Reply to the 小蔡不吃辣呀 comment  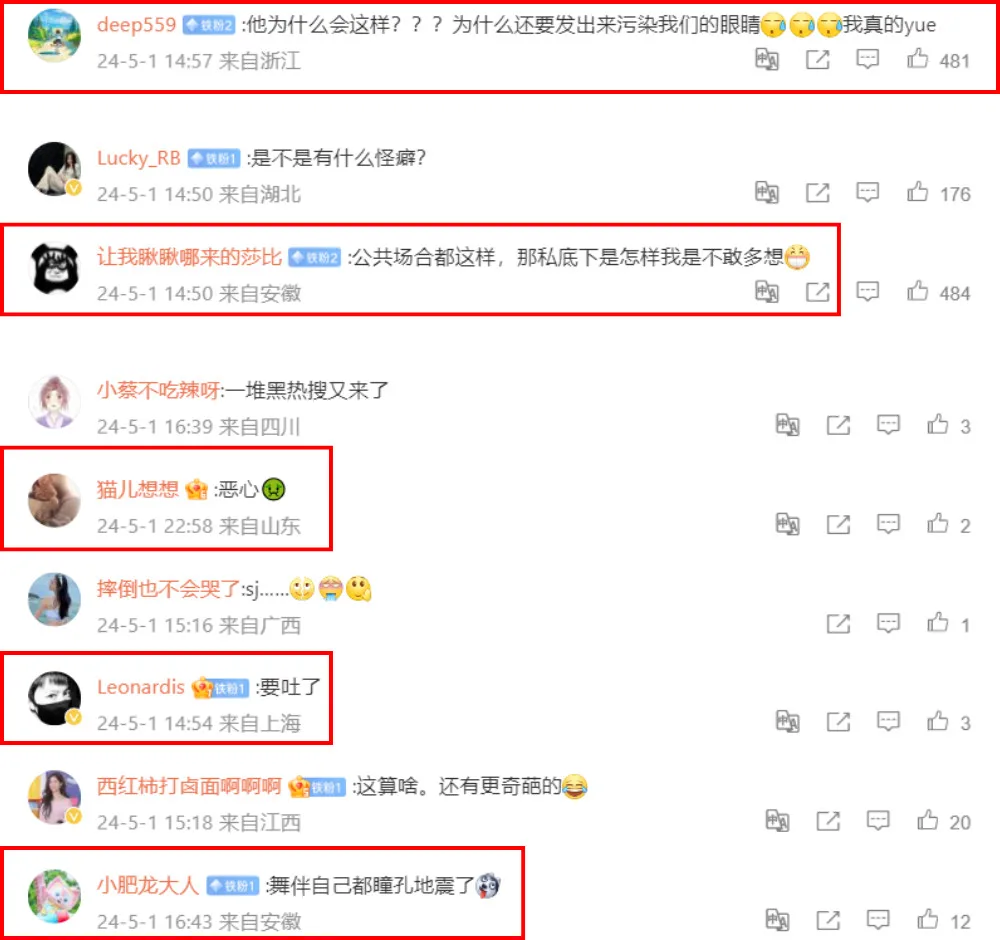888,425
